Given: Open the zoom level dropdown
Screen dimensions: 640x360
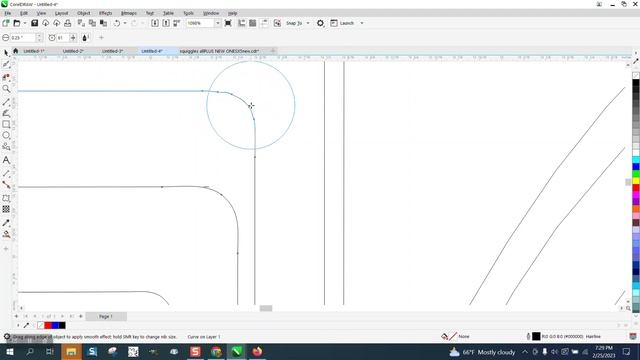Looking at the screenshot, I should [218, 23].
